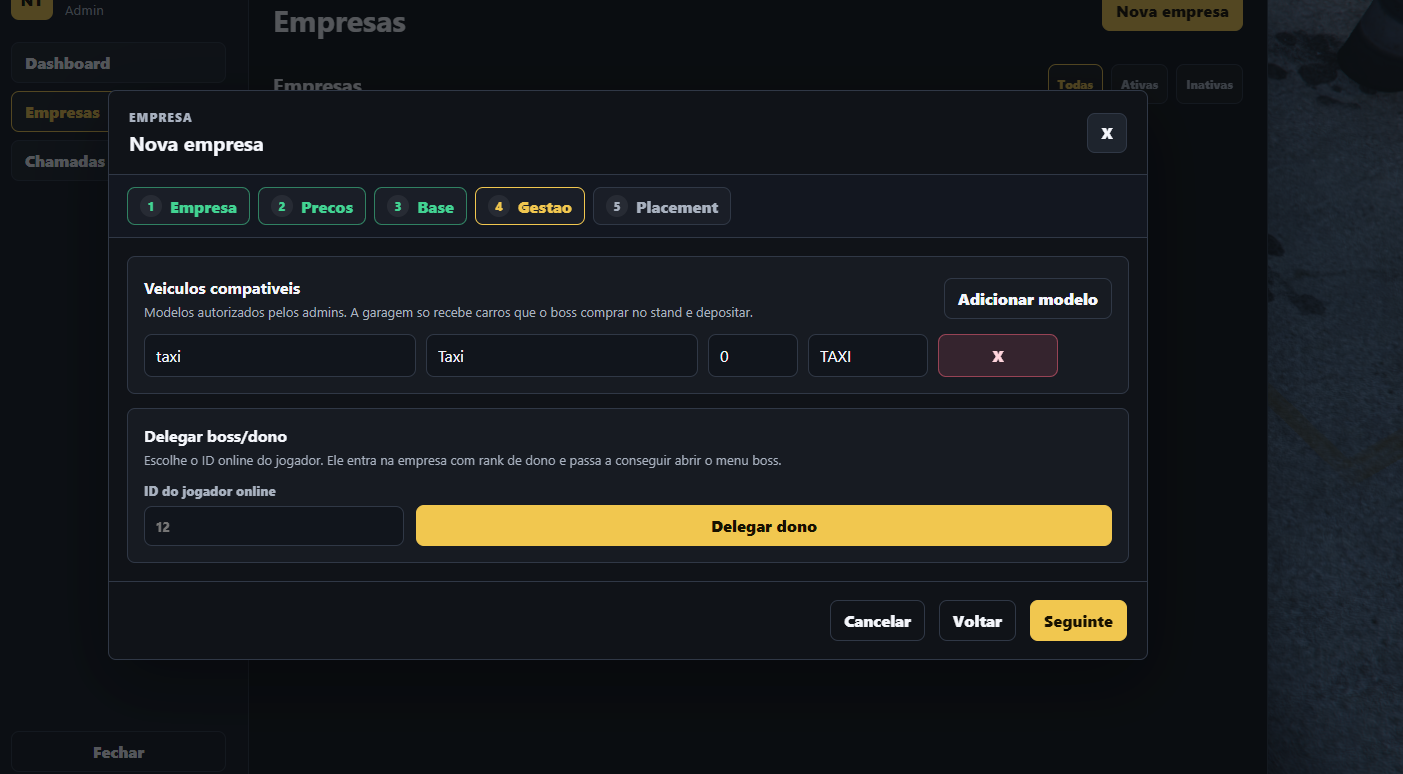Focus the 'taxi' model name field

[x=280, y=356]
